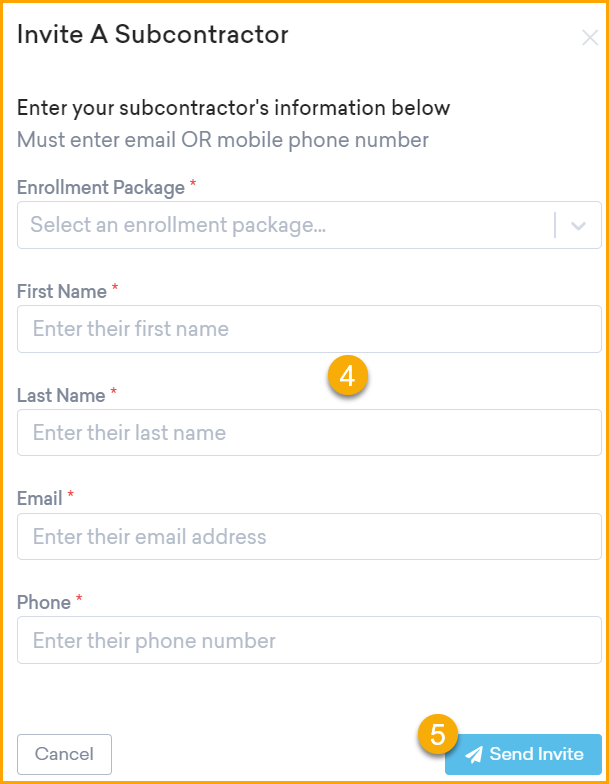The width and height of the screenshot is (609, 784).
Task: Click the orange step 5 badge
Action: (438, 734)
